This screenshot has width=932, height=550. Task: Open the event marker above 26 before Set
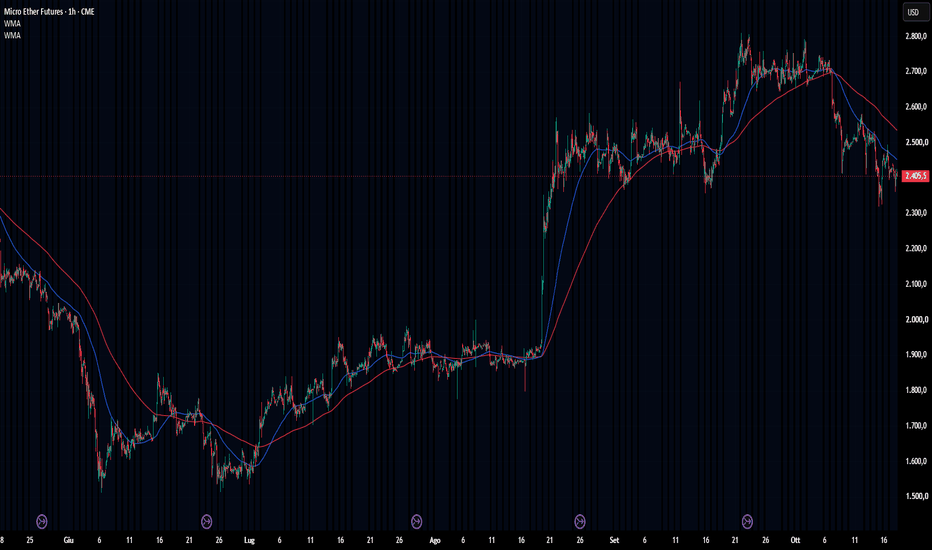[580, 521]
